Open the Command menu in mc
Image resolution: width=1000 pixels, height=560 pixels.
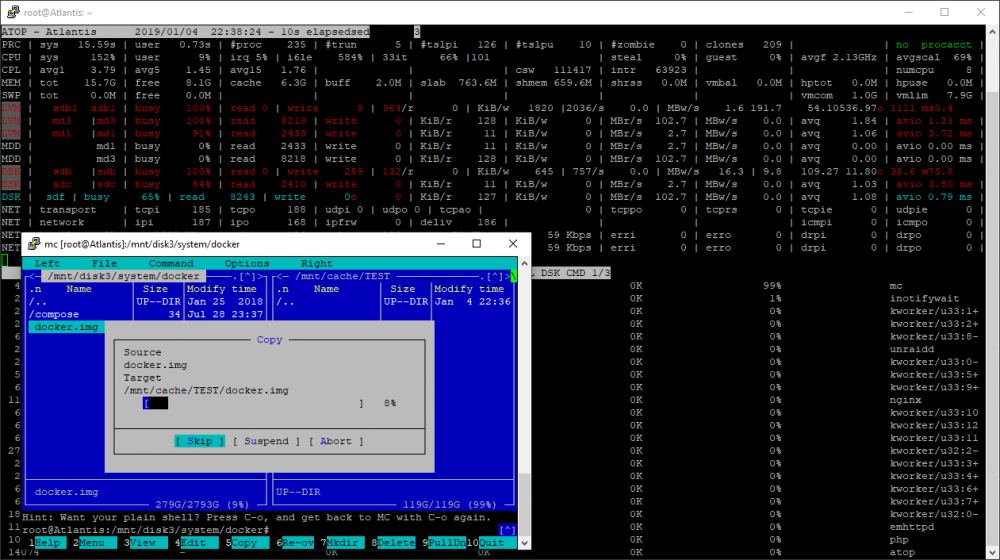[x=171, y=263]
